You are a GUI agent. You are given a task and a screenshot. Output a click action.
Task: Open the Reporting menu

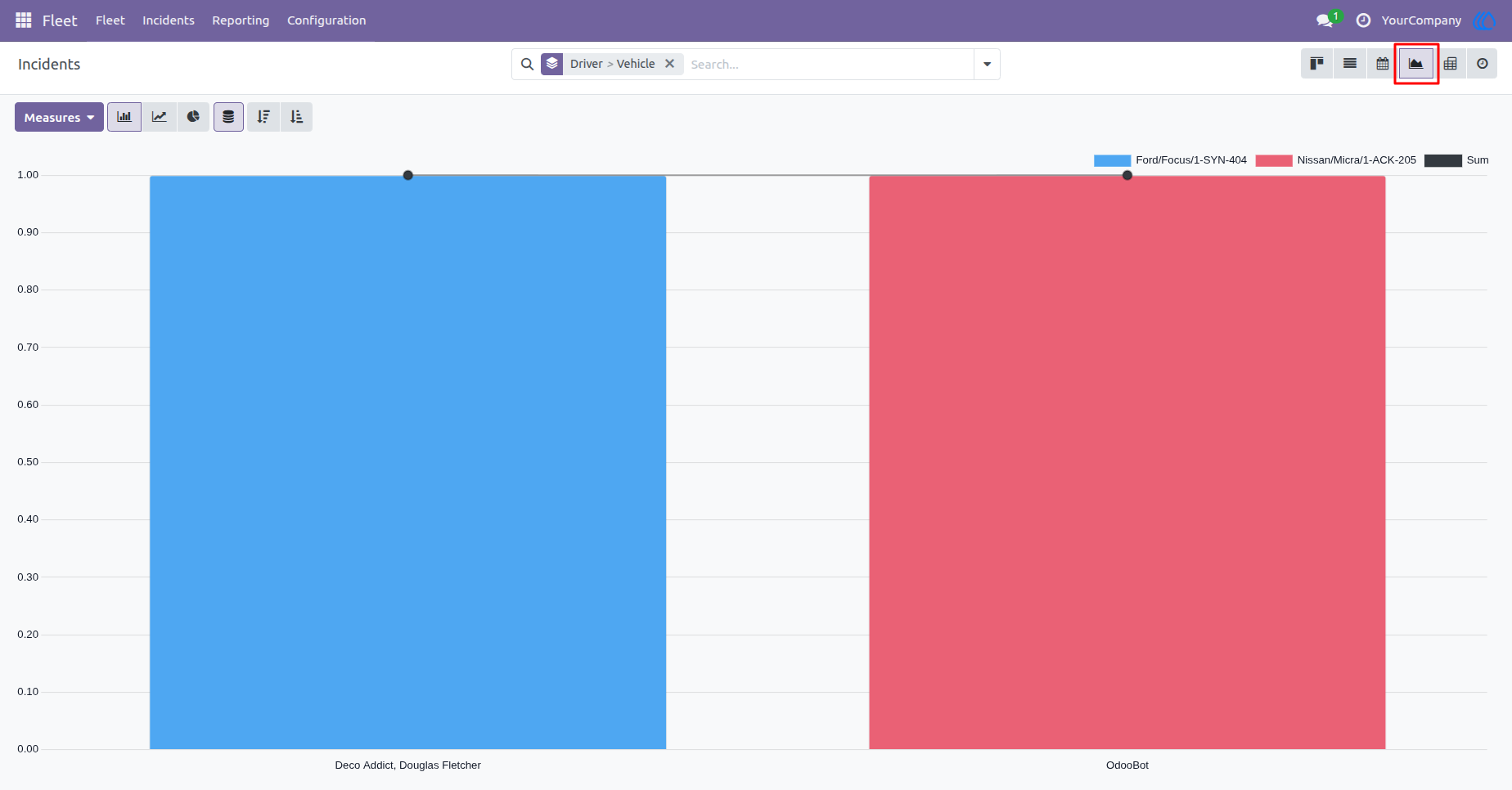[241, 20]
